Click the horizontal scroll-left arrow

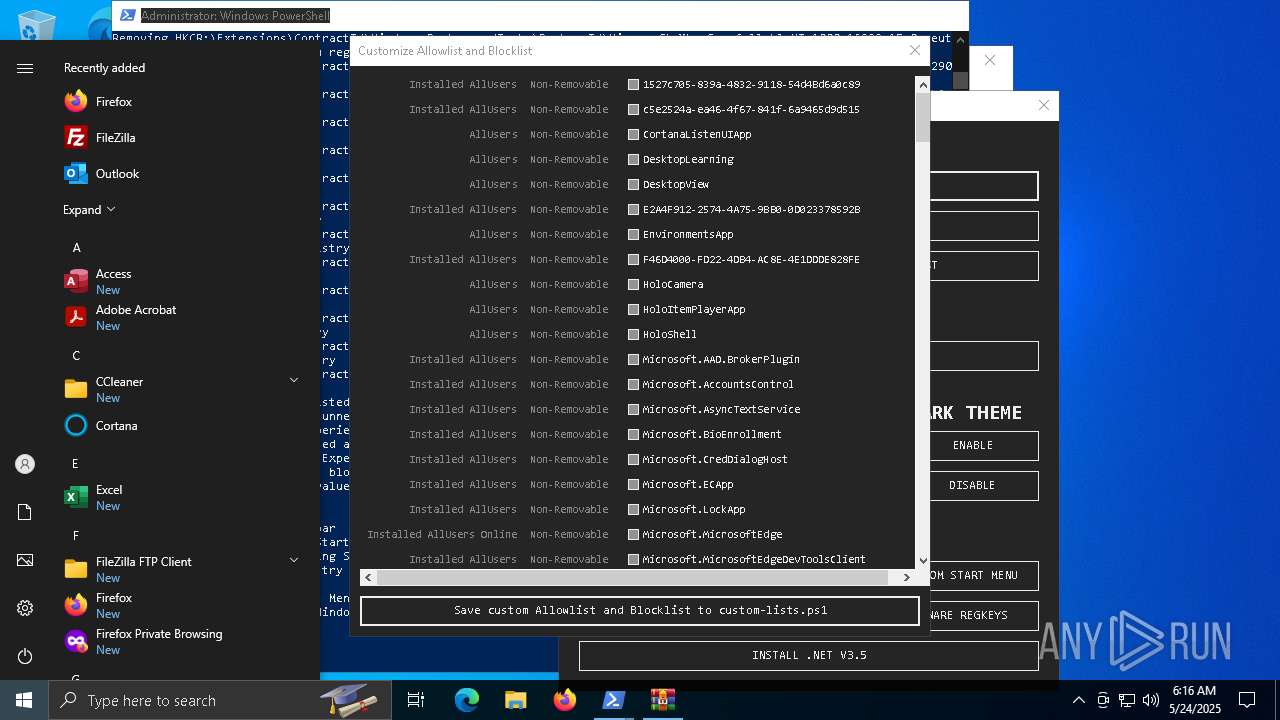[369, 577]
